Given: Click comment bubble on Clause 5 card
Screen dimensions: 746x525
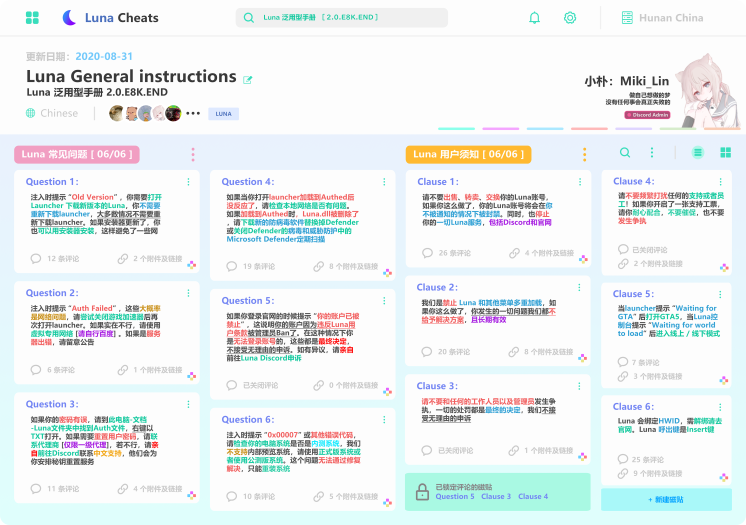Looking at the screenshot, I should (x=623, y=362).
